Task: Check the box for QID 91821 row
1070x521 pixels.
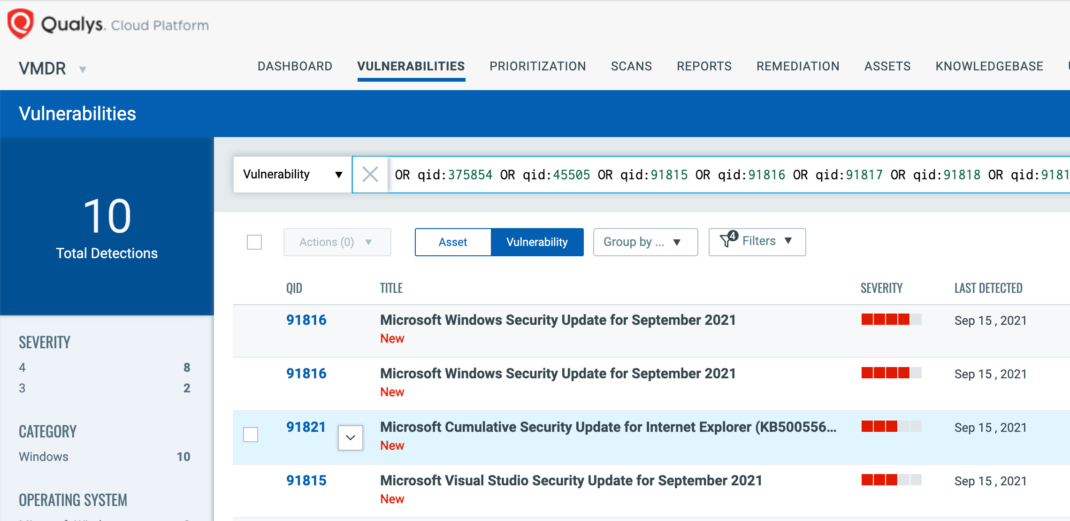Action: (250, 434)
